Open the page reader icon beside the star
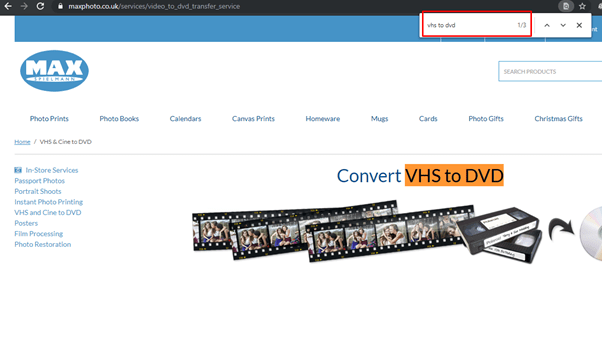 566,6
